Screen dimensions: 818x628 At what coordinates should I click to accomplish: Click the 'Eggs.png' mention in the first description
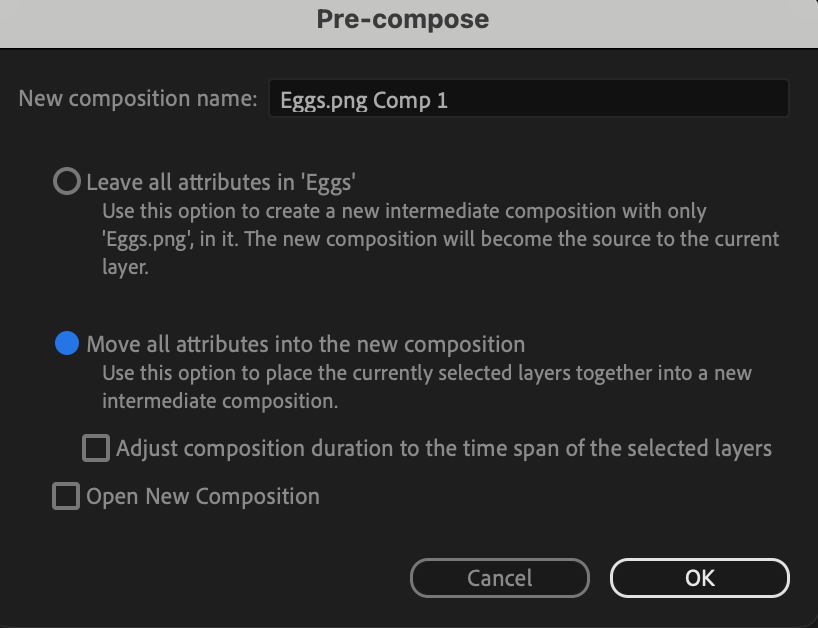144,240
